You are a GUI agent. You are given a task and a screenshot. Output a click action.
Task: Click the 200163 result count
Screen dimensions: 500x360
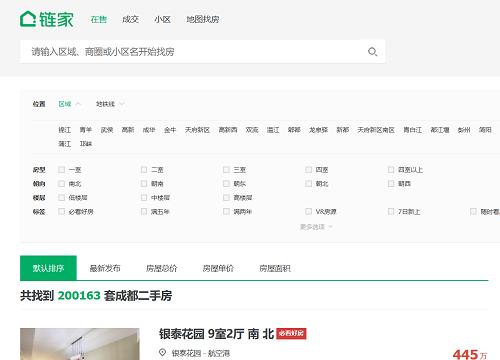click(79, 295)
